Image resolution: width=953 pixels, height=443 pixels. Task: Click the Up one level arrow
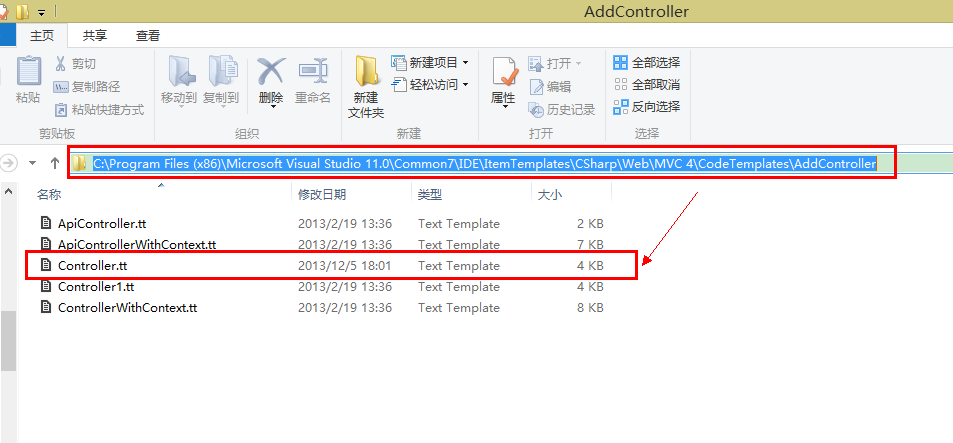(x=55, y=162)
